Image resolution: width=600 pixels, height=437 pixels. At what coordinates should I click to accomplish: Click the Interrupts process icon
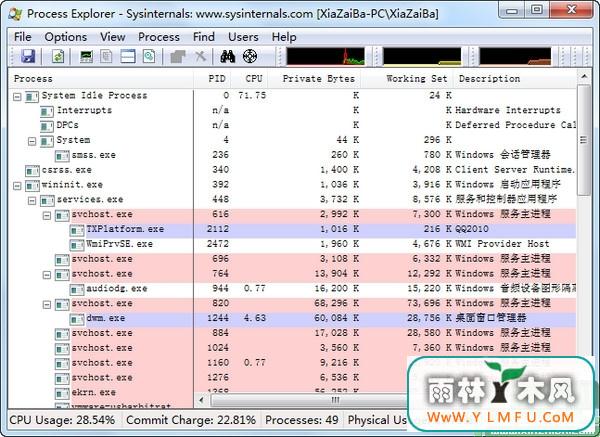[47, 111]
